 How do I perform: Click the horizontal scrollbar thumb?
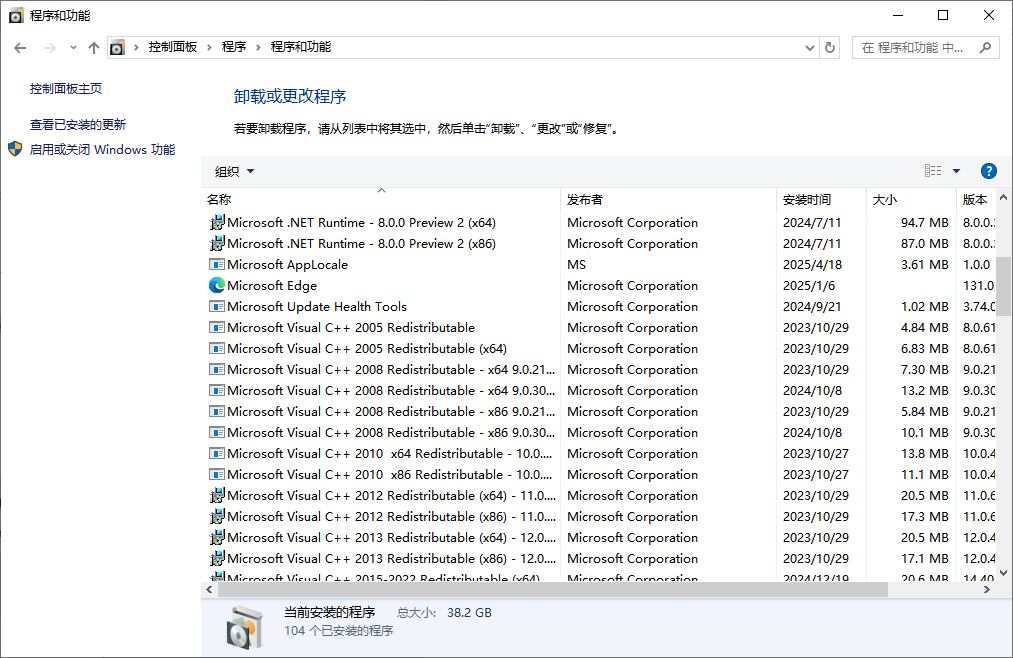(x=553, y=590)
